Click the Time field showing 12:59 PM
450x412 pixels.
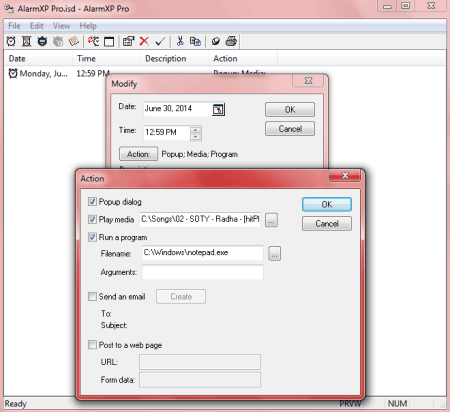pyautogui.click(x=167, y=133)
